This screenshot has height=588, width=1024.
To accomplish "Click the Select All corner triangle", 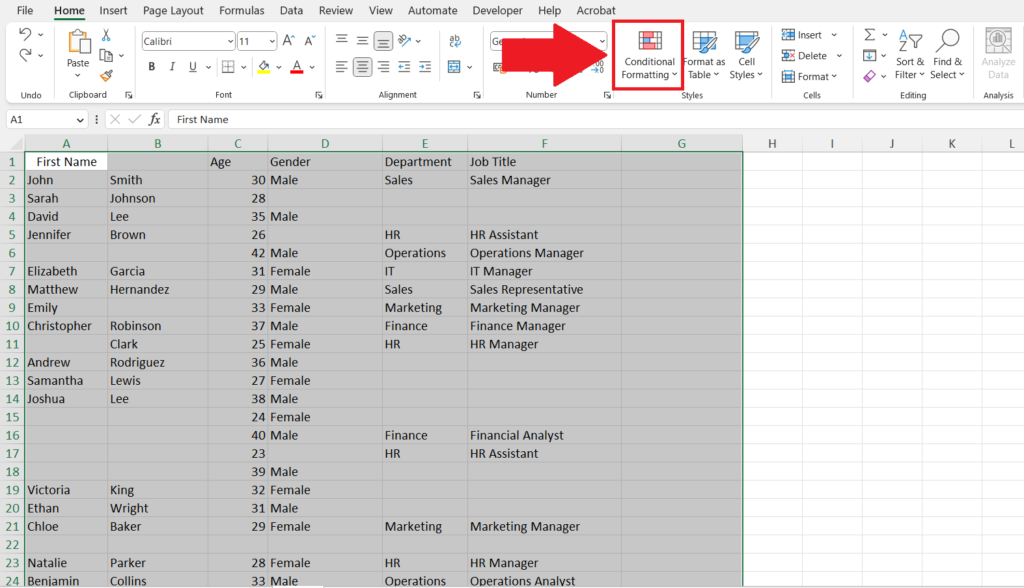I will pos(16,144).
